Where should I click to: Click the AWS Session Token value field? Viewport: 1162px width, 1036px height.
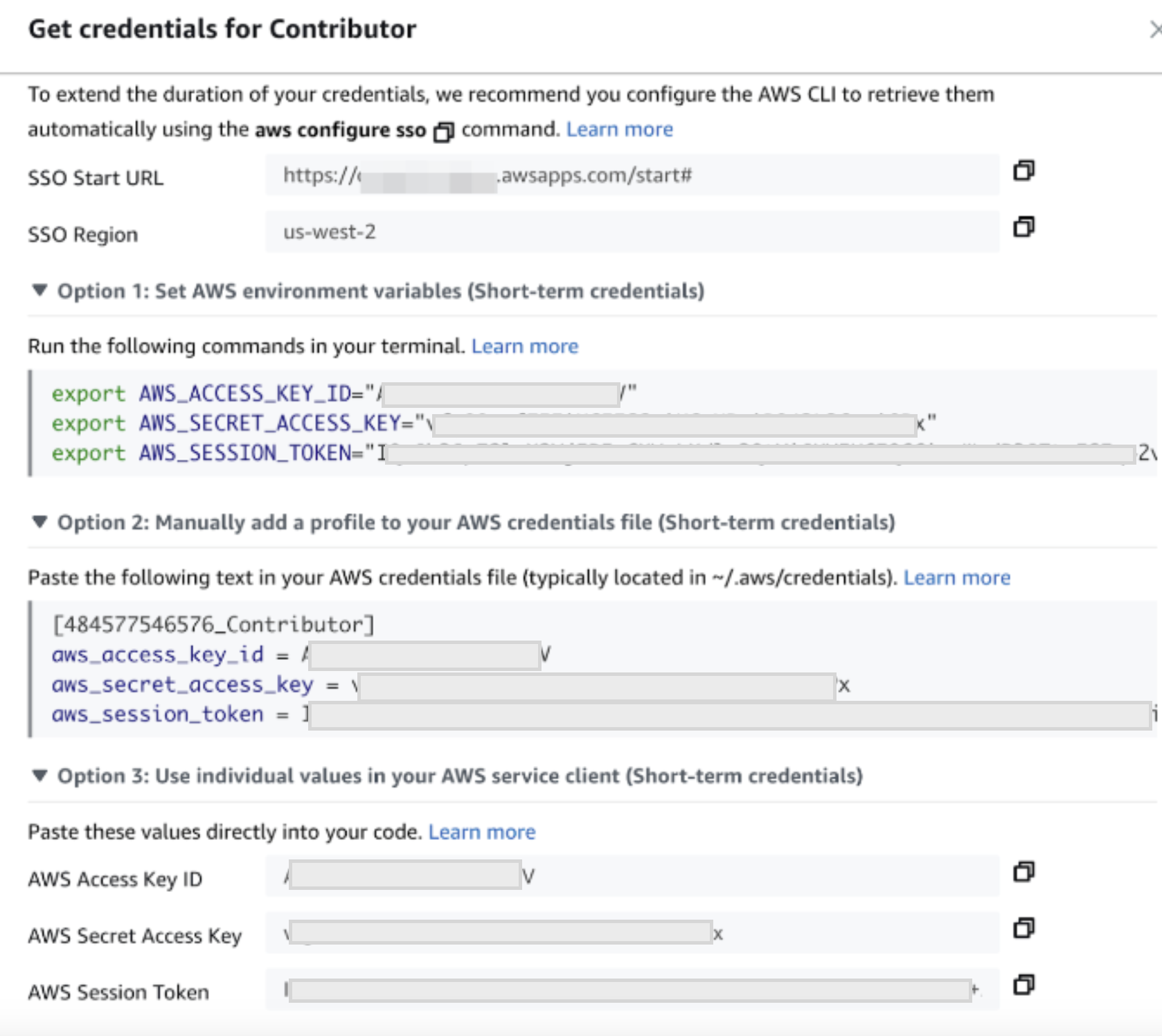(x=632, y=990)
